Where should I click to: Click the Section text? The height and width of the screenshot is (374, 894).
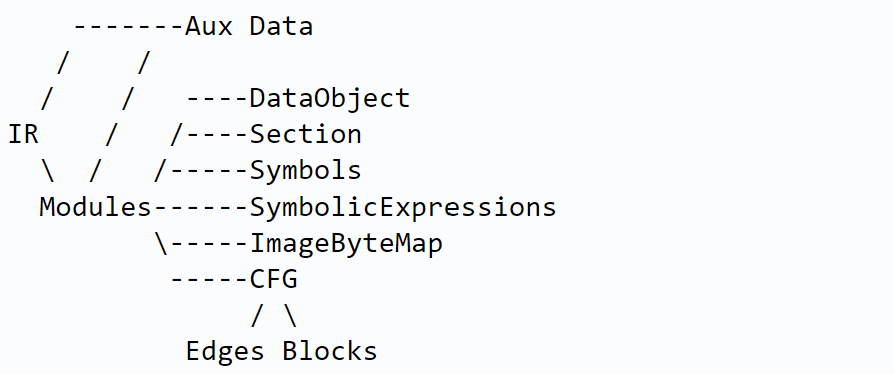(x=306, y=135)
